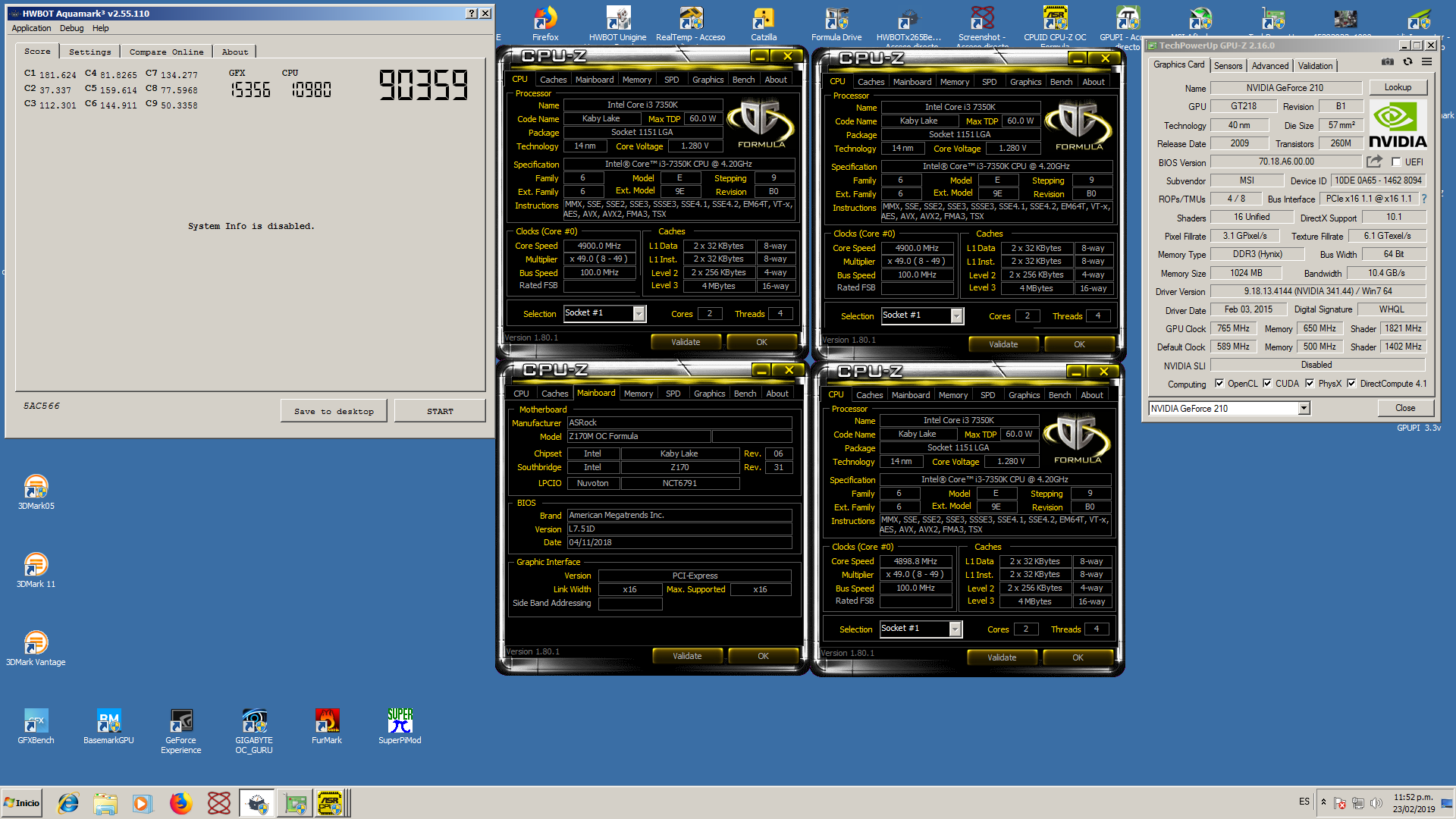Open the Inicio start button
1456x819 pixels.
pos(22,803)
